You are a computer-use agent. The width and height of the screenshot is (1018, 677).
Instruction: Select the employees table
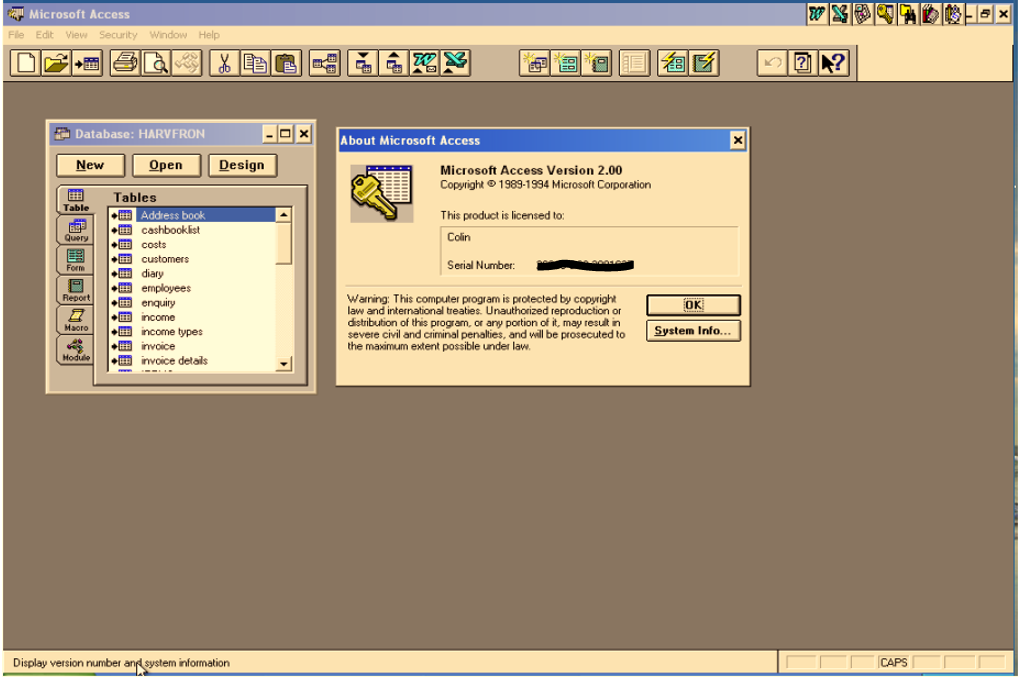pyautogui.click(x=192, y=288)
